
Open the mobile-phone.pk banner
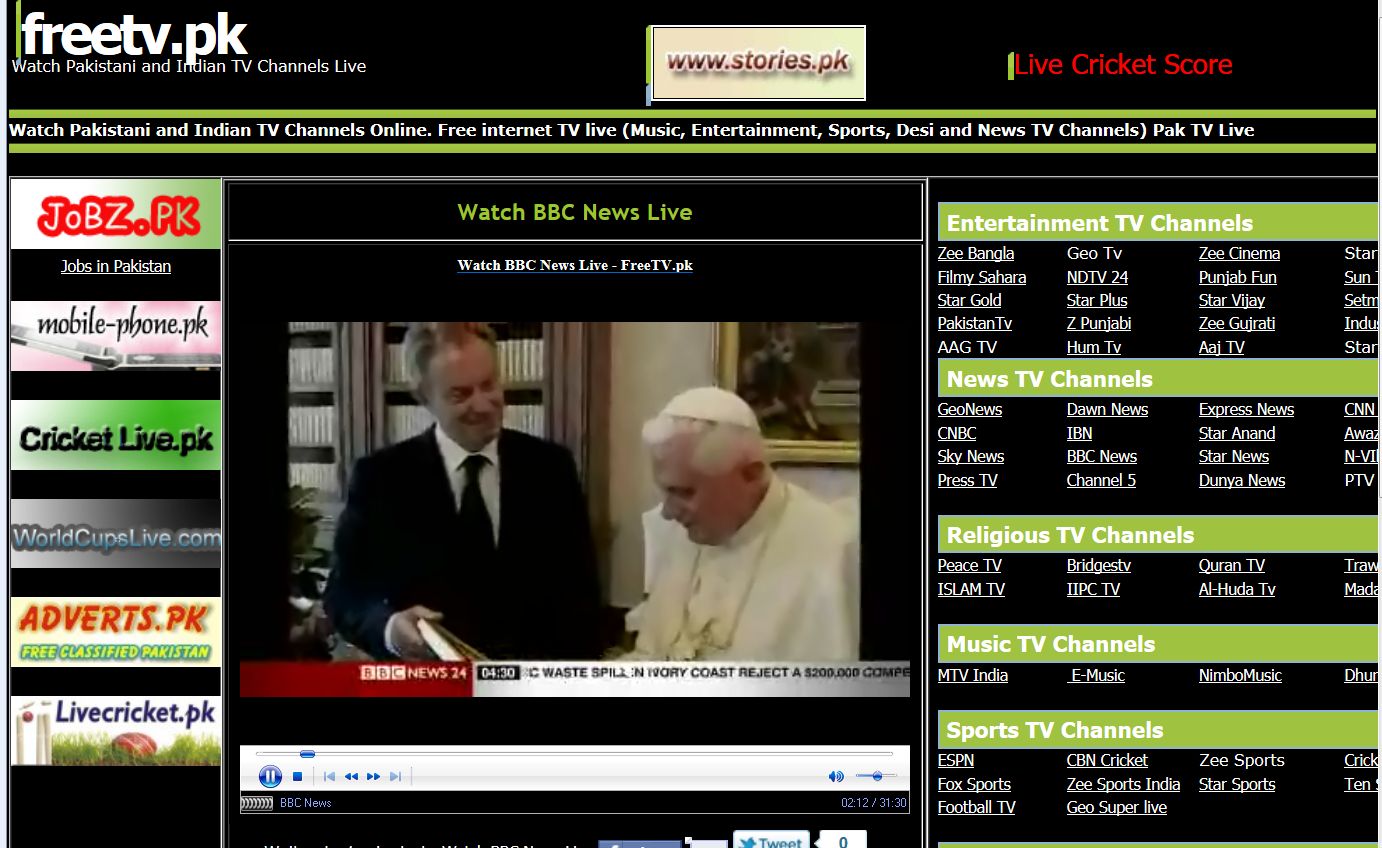[116, 335]
